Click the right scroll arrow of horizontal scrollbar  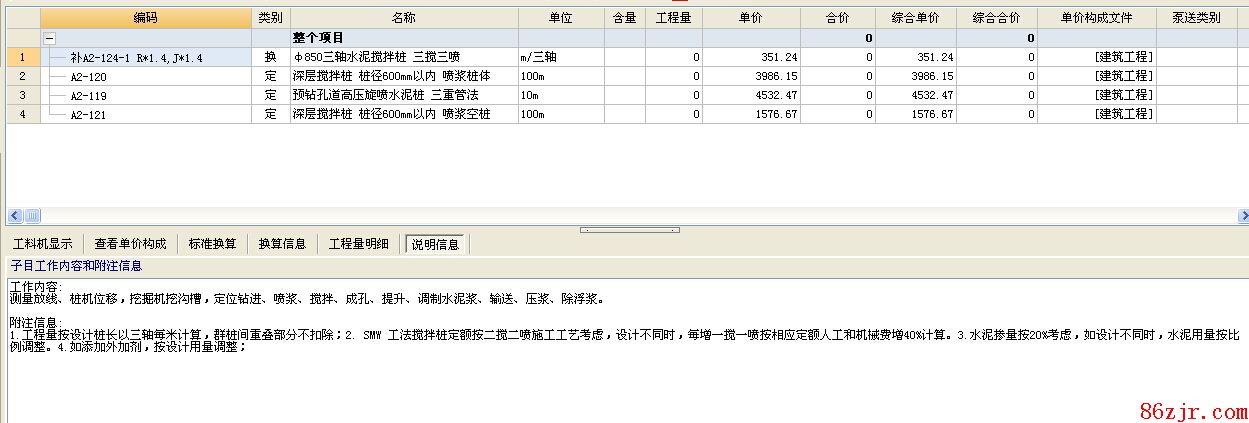pos(1243,215)
